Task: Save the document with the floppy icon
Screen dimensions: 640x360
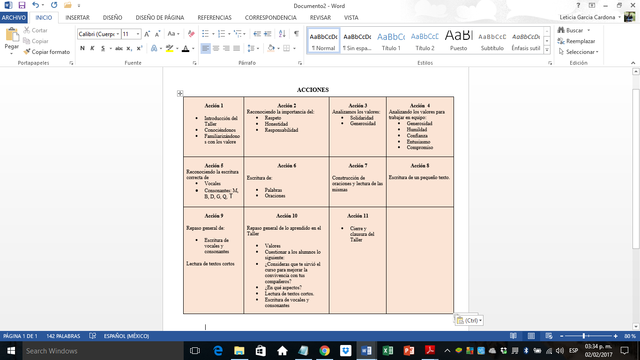Action: 22,5
